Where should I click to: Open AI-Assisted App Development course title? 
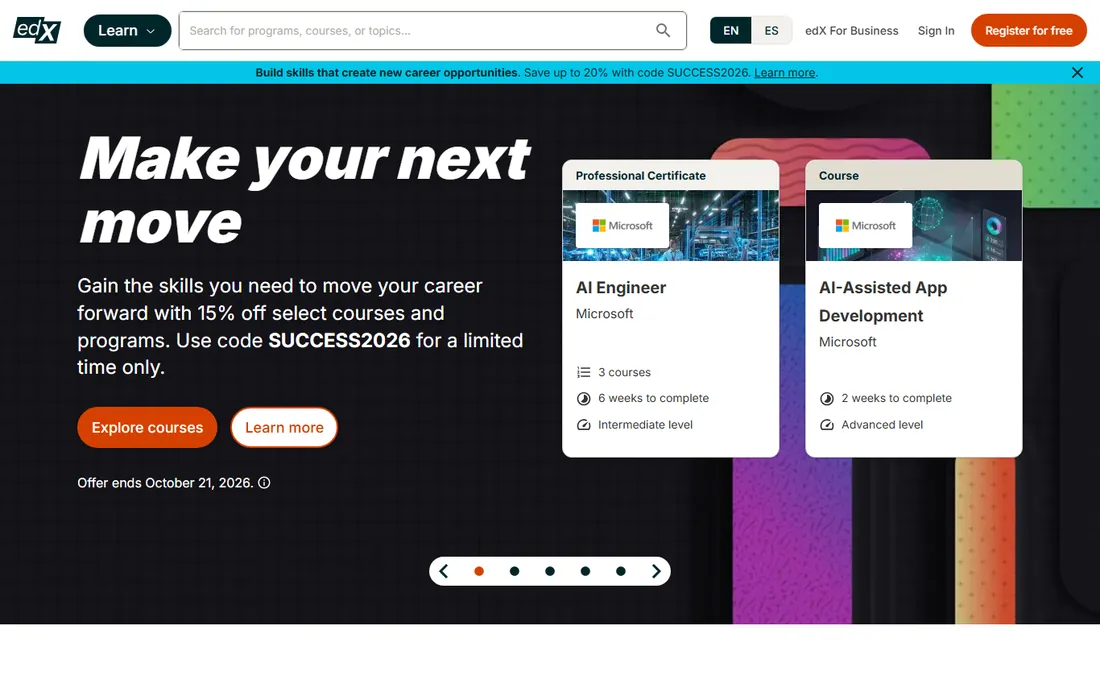coord(883,302)
